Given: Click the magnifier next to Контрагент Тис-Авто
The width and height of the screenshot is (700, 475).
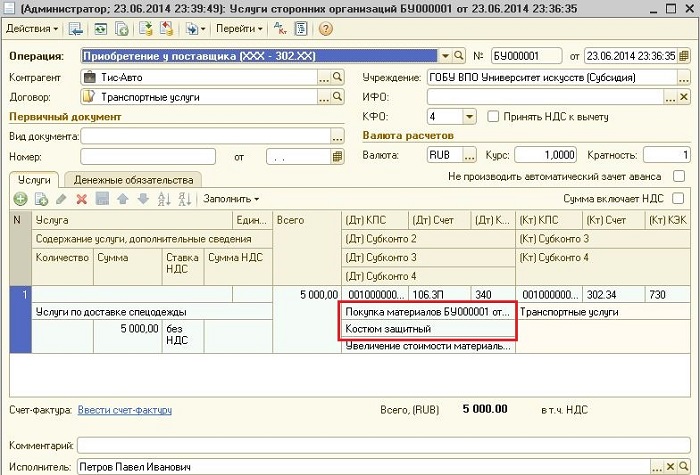Looking at the screenshot, I should point(338,78).
